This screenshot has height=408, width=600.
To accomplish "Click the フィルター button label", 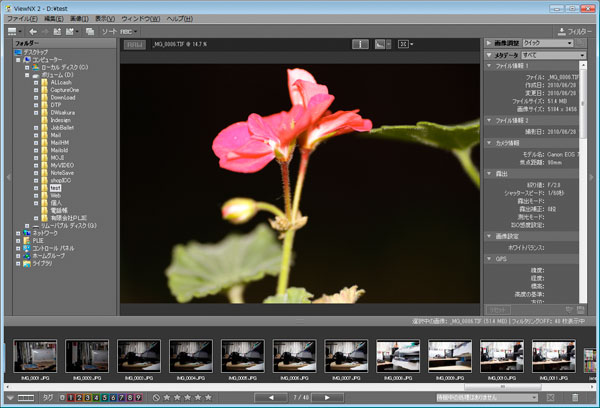I will [580, 32].
